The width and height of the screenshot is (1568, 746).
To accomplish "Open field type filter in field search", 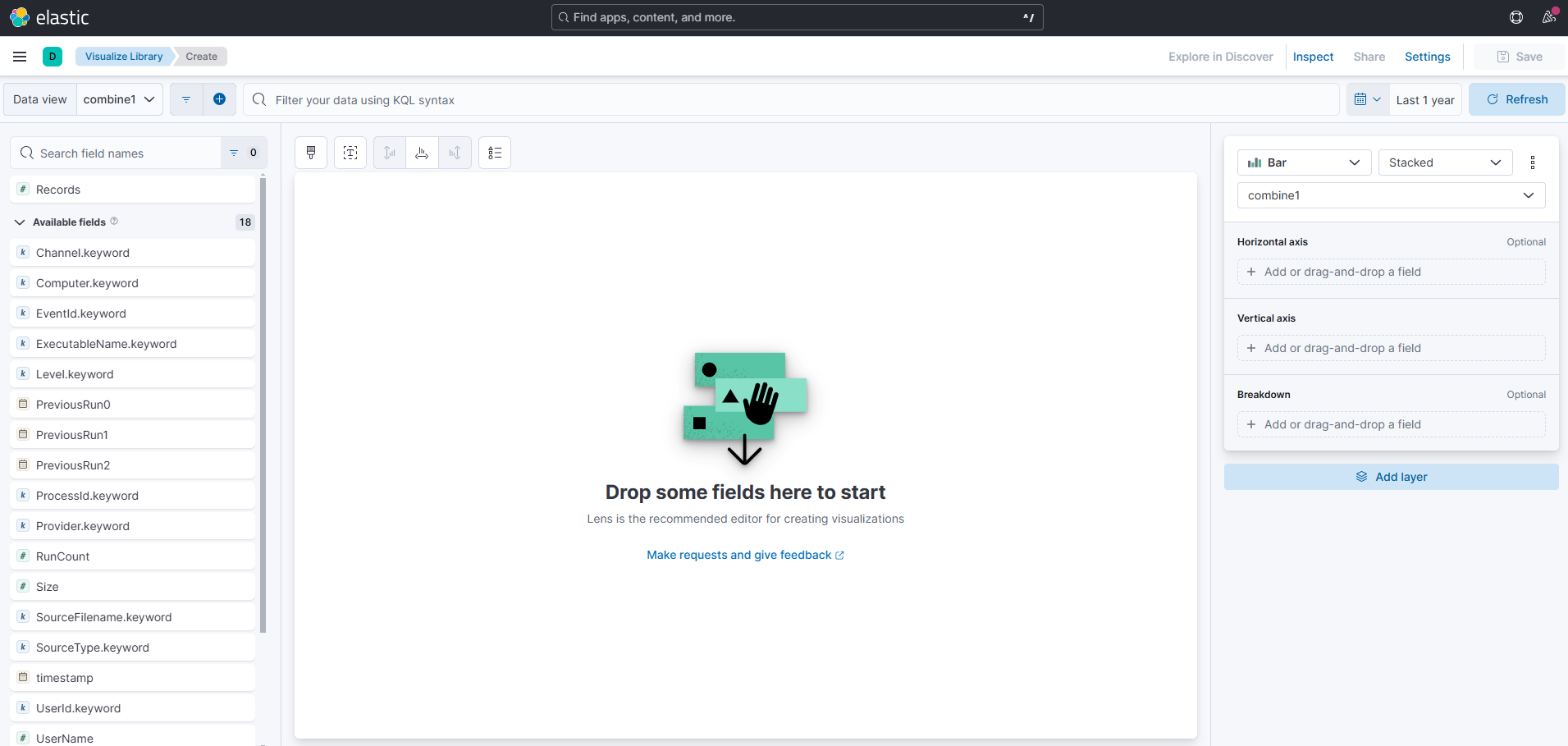I will pos(244,153).
